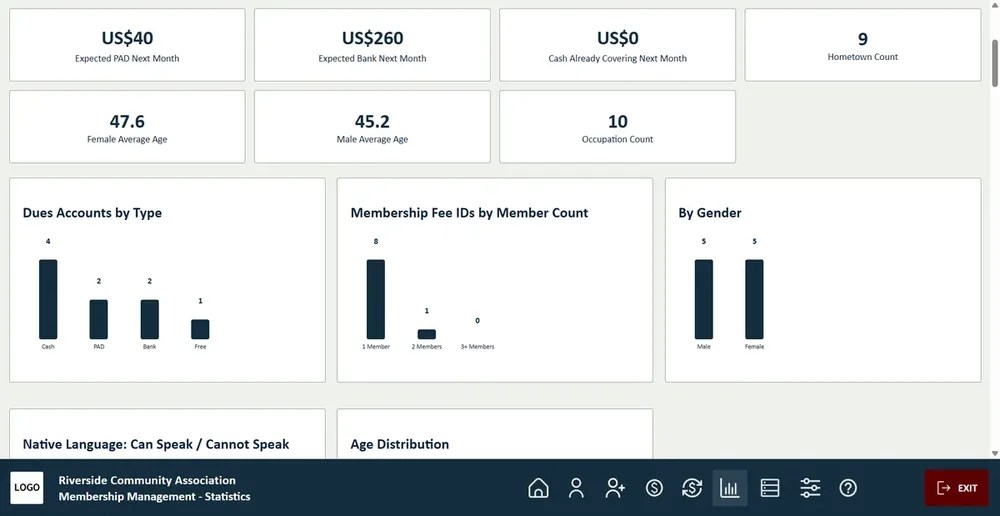The height and width of the screenshot is (516, 1000).
Task: Select the statistics bar chart icon
Action: pos(730,488)
